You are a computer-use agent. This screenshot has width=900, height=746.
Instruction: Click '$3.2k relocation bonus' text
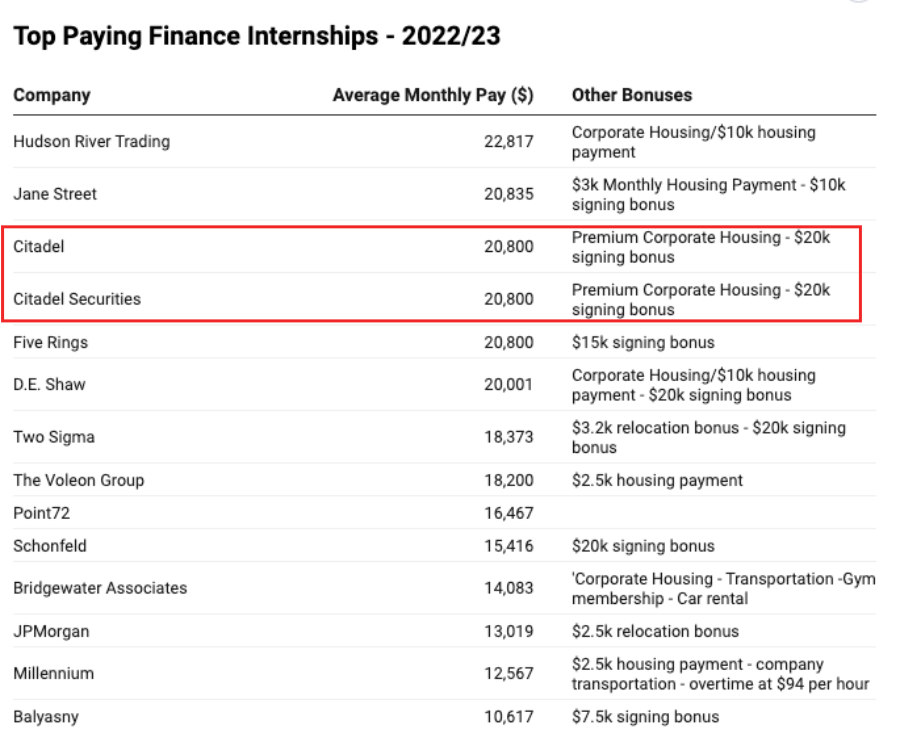coord(655,428)
